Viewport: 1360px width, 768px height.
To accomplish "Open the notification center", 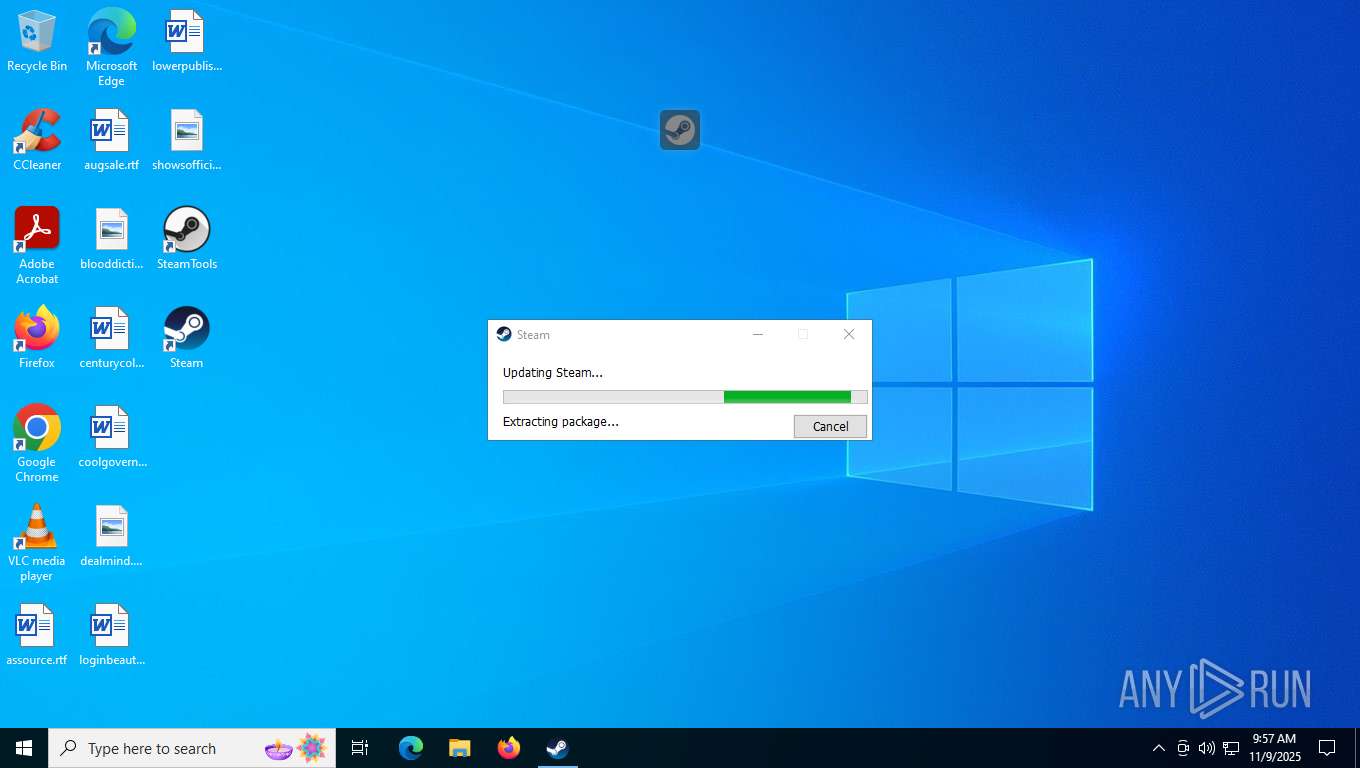I will coord(1327,748).
